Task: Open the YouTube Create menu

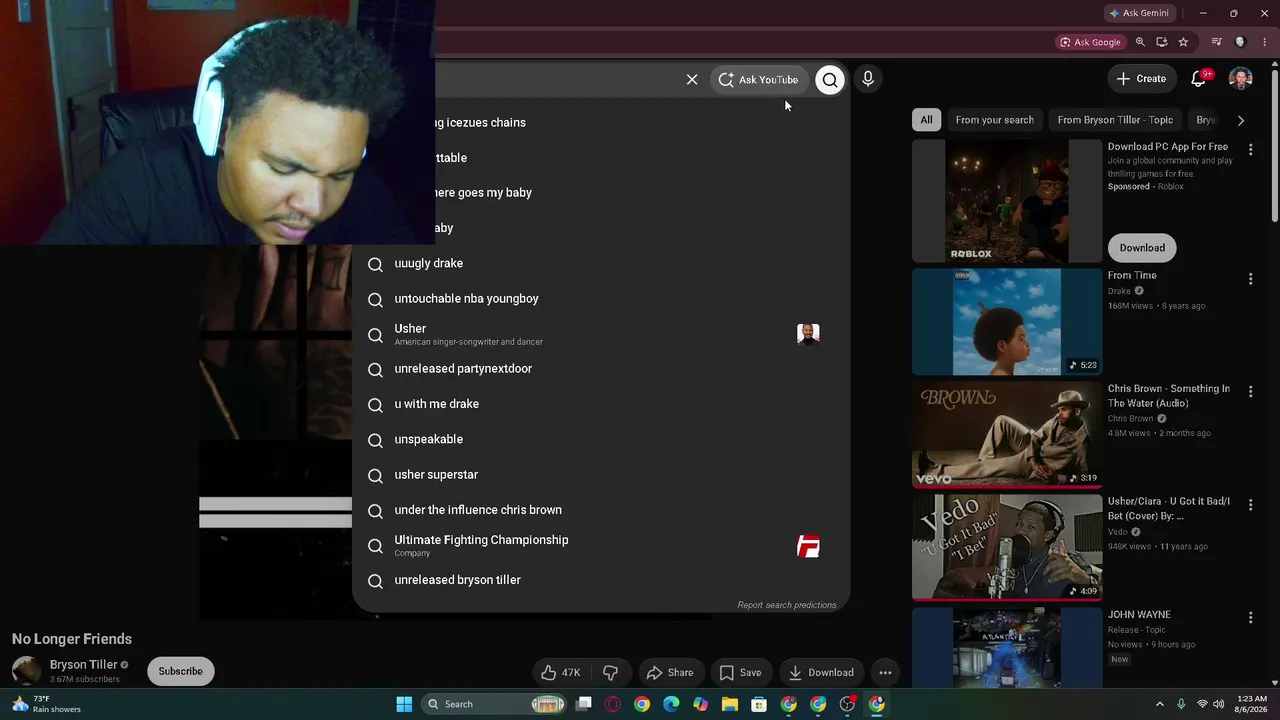Action: tap(1141, 79)
